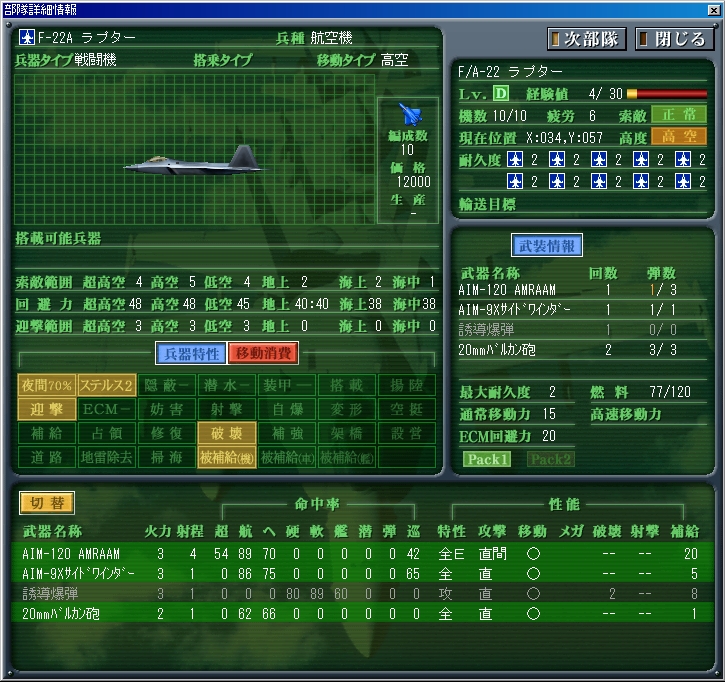Toggle the 夜間70% trait cell

tap(47, 386)
